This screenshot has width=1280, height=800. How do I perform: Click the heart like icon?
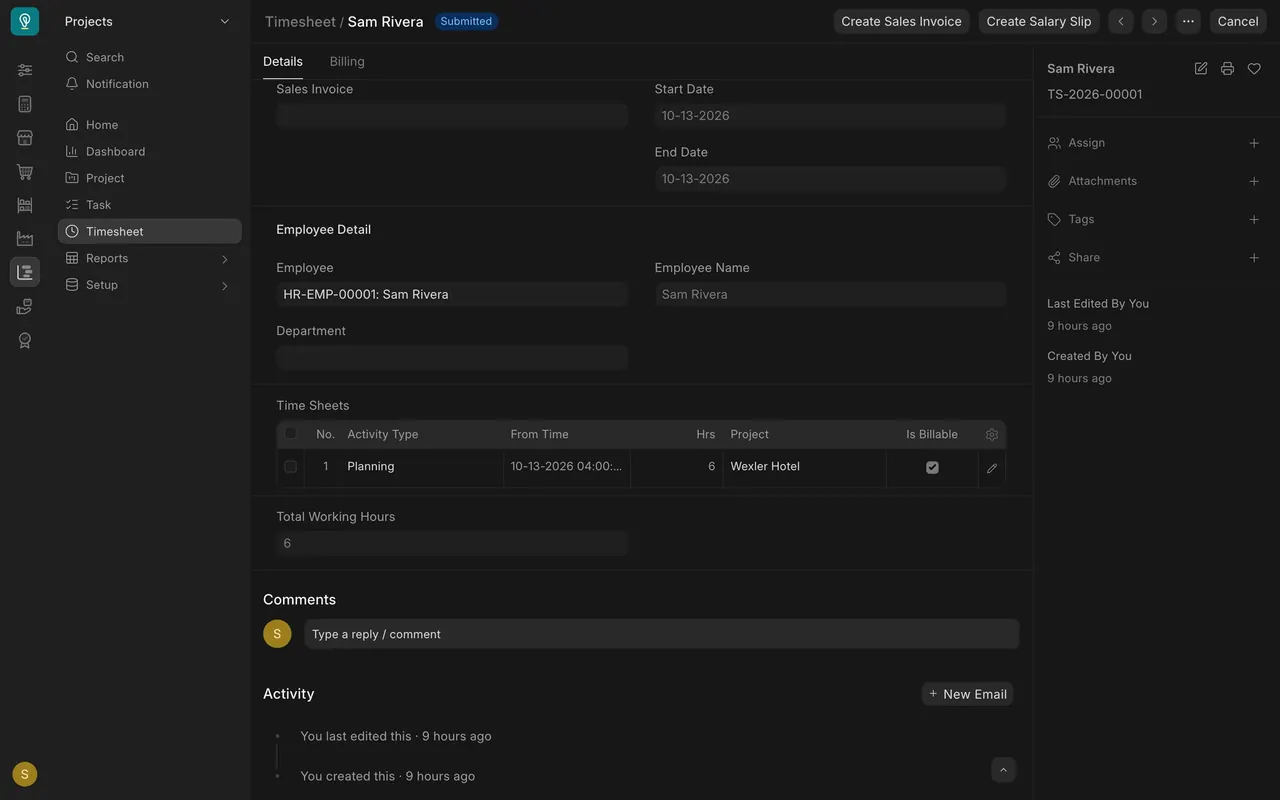[1254, 68]
